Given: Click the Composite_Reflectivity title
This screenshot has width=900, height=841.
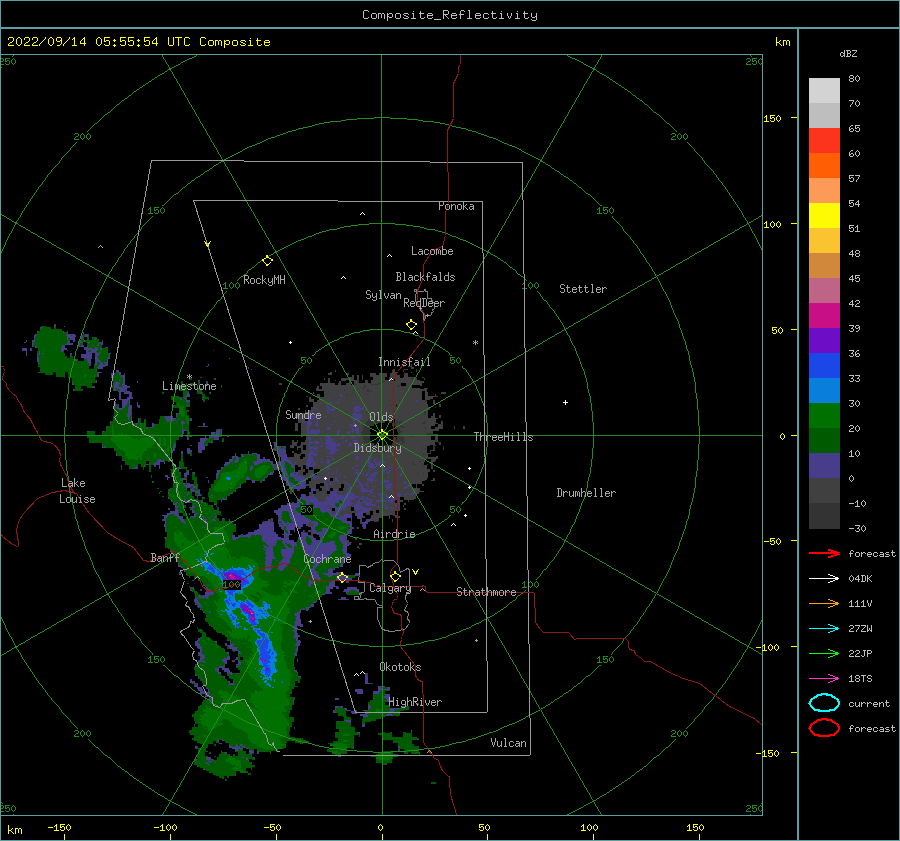Looking at the screenshot, I should 450,15.
